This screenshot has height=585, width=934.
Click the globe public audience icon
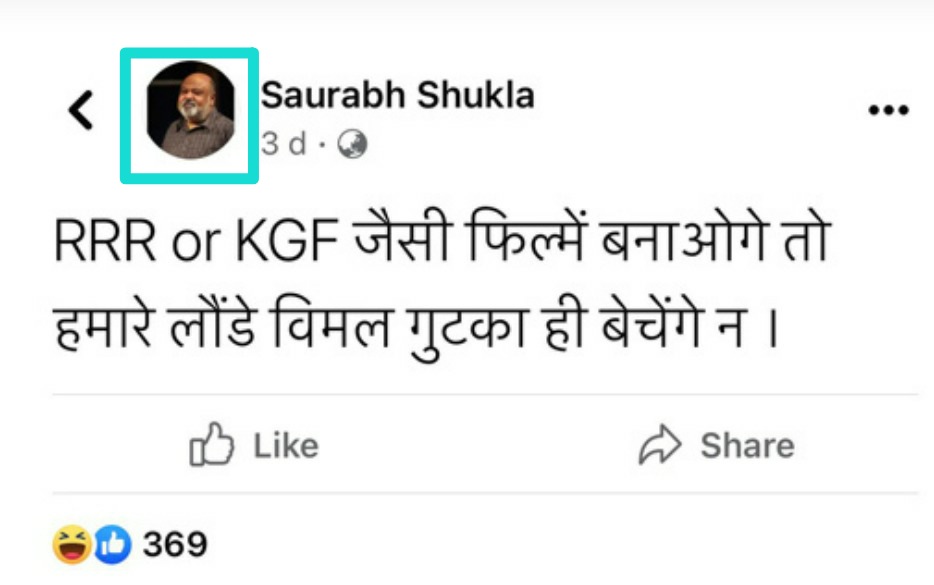click(x=352, y=145)
